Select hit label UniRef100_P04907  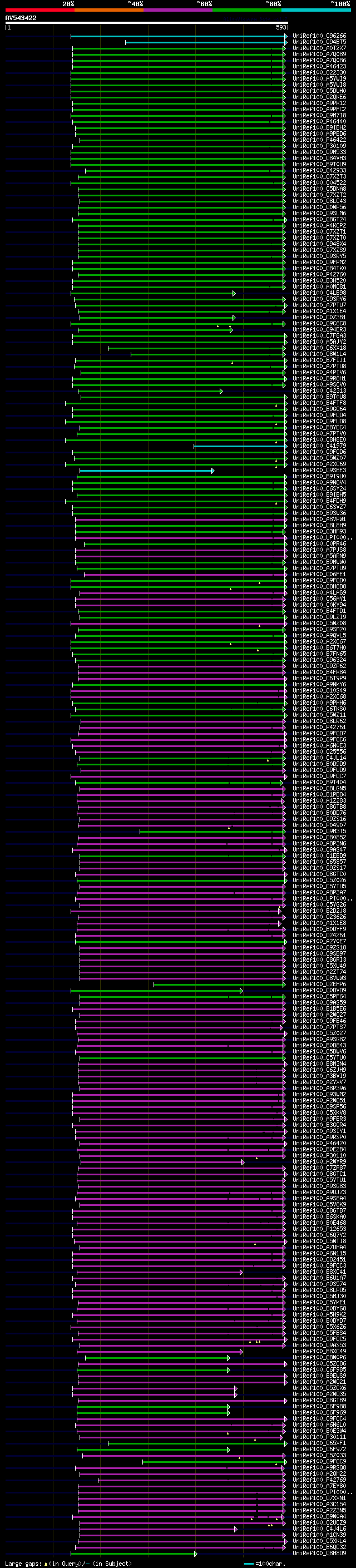pyautogui.click(x=319, y=825)
